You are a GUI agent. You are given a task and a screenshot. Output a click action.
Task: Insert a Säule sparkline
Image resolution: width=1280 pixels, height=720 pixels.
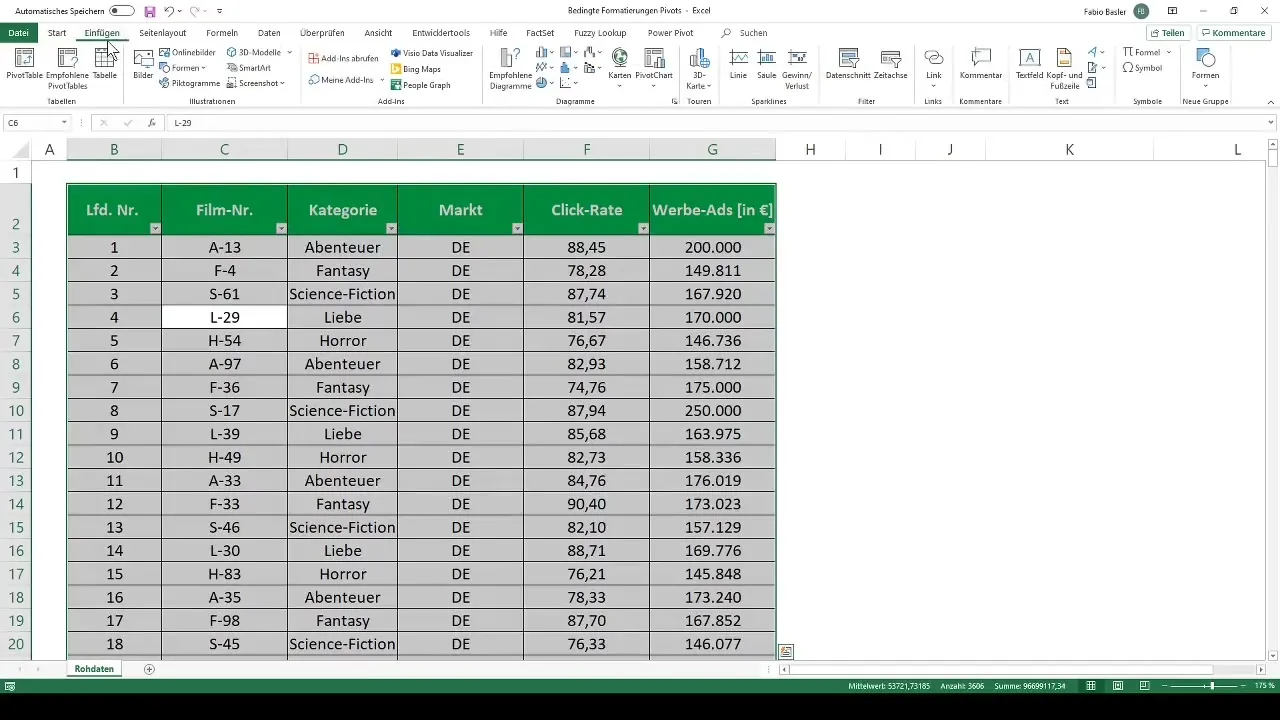(767, 63)
